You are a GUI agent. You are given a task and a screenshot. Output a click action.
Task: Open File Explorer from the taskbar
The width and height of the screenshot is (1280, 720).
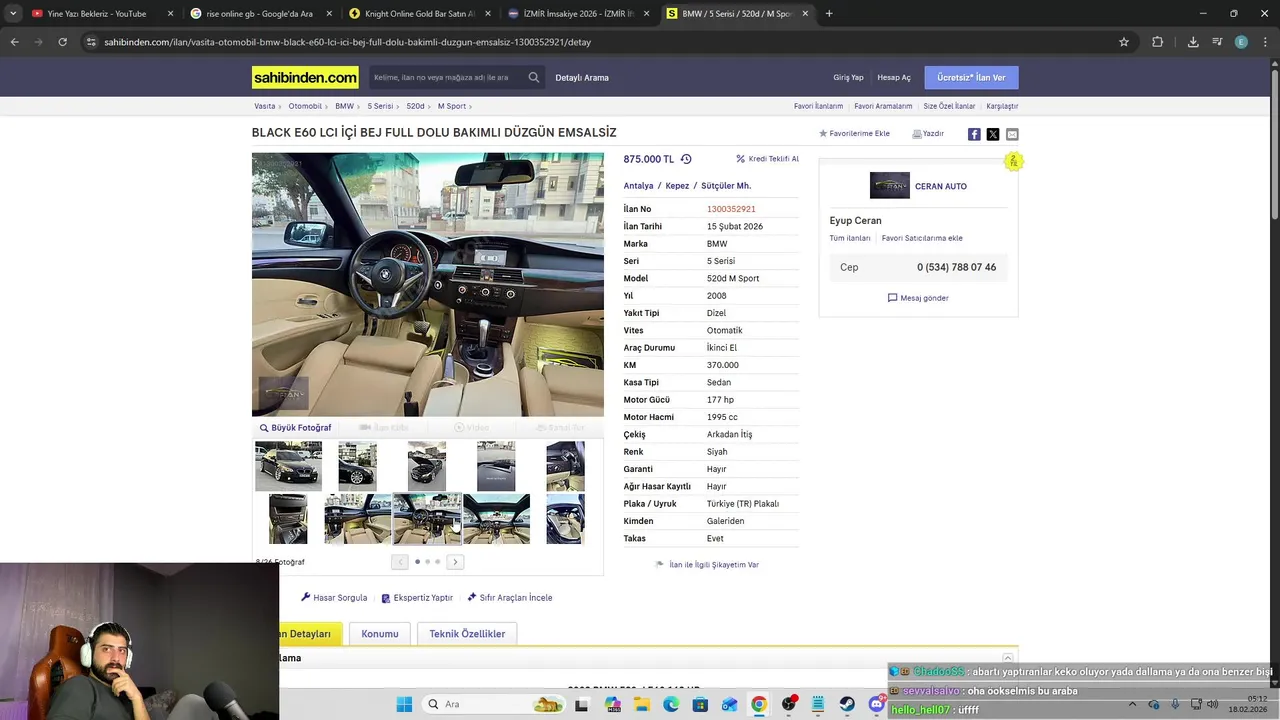coord(641,704)
